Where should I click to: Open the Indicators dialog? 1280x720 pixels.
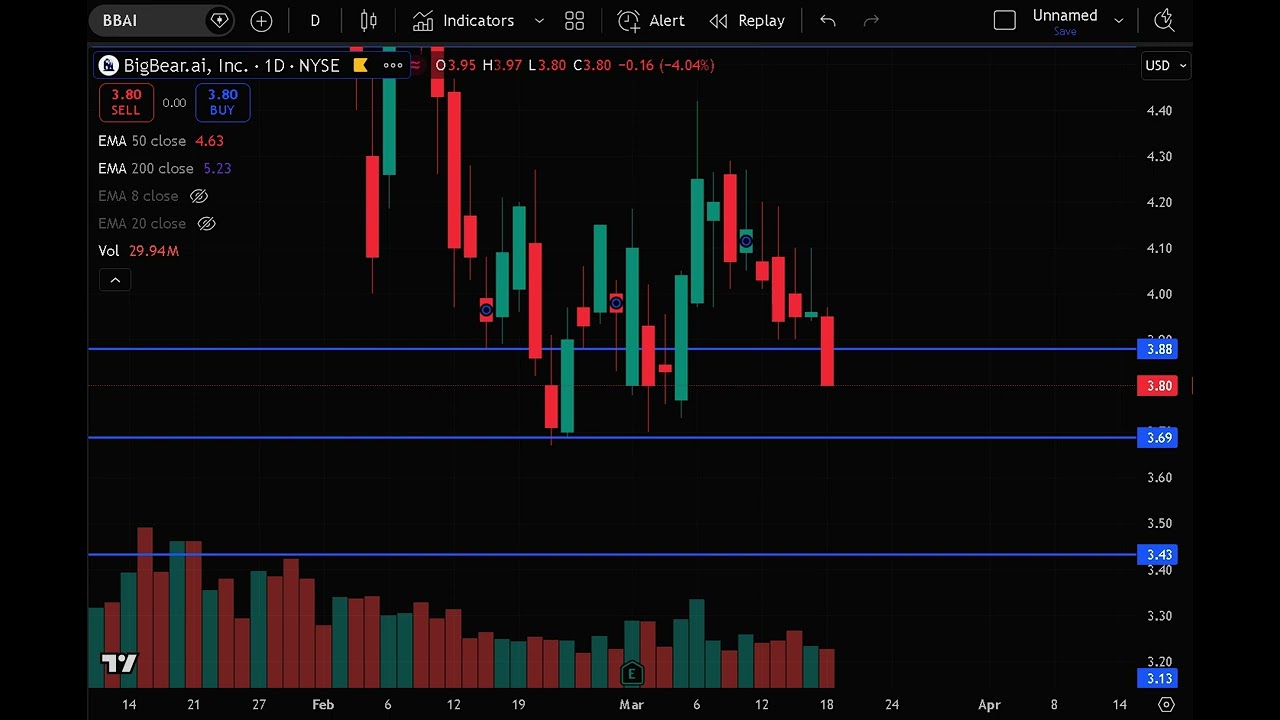pyautogui.click(x=464, y=20)
